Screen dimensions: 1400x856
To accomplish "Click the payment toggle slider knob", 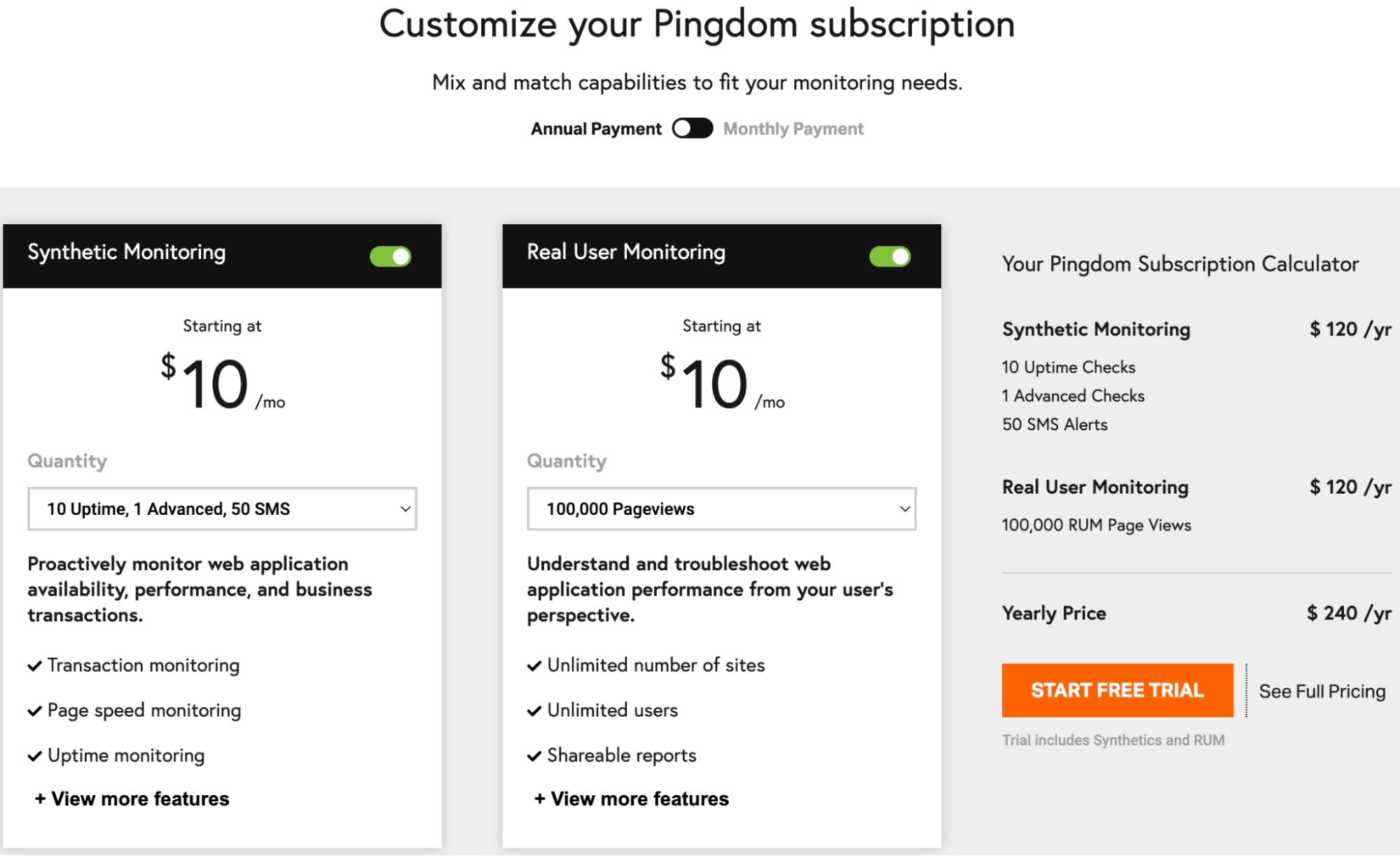I will 684,128.
